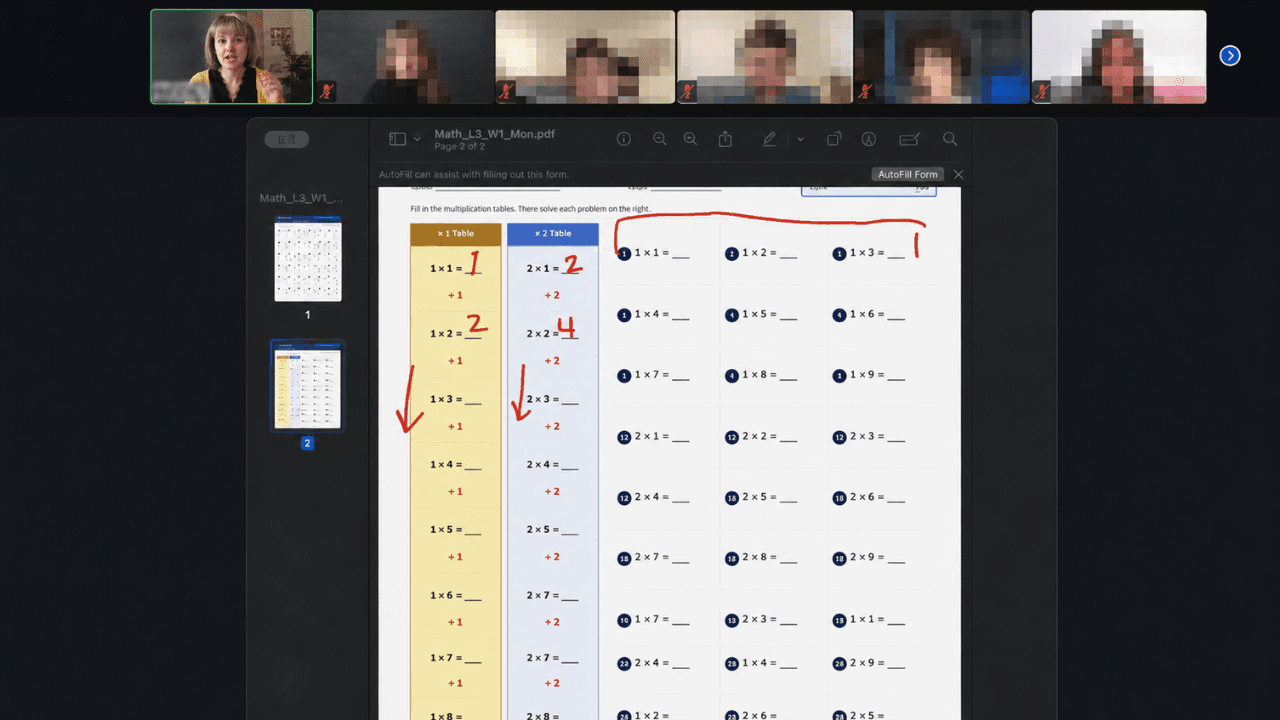Select the active speaker's green-bordered video tile
The height and width of the screenshot is (720, 1280).
pos(232,57)
